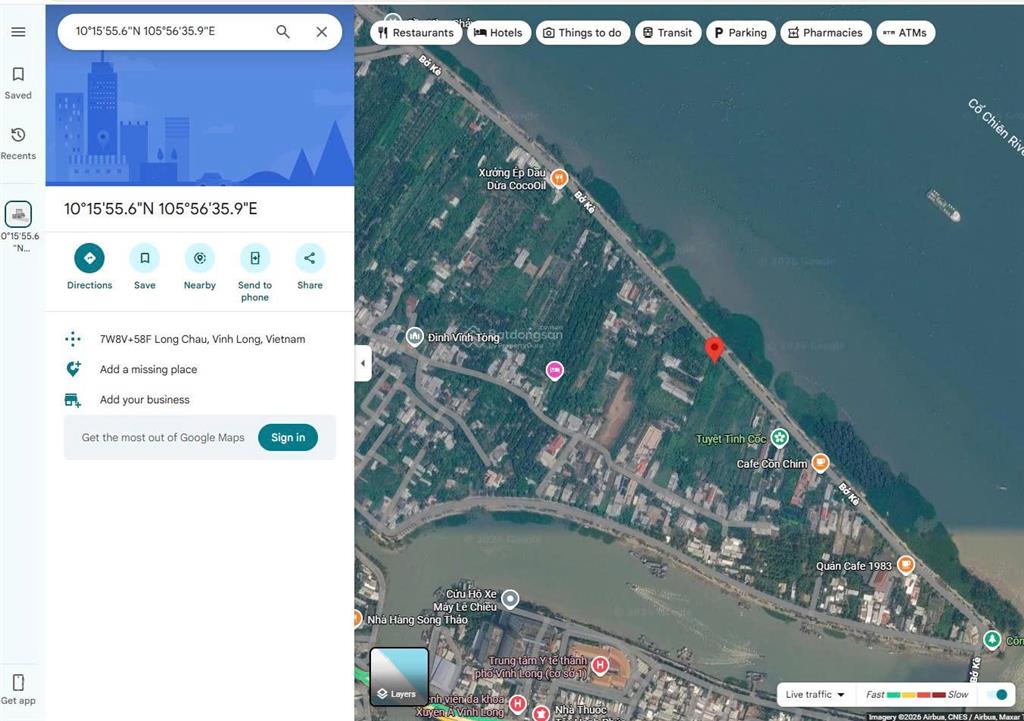Viewport: 1024px width, 721px height.
Task: Open Nhà Thuốc pharmacy marker
Action: click(x=541, y=713)
